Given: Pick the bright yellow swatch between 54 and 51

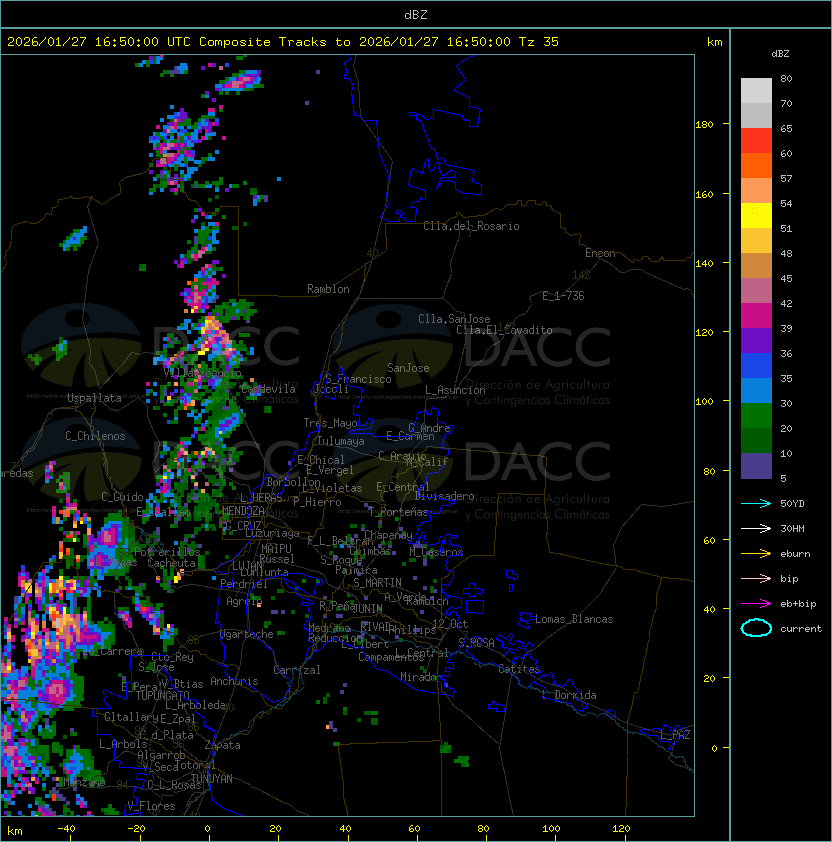Looking at the screenshot, I should 756,216.
